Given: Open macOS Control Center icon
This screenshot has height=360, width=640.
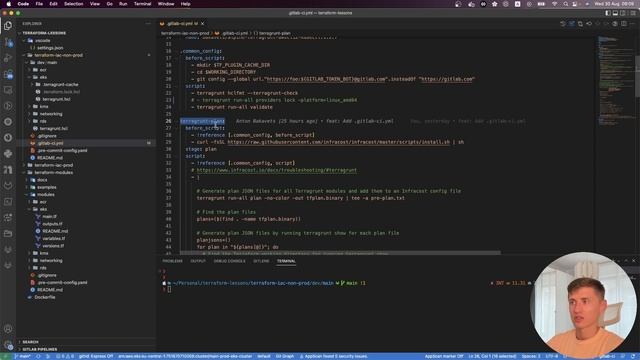Looking at the screenshot, I should [x=575, y=4].
